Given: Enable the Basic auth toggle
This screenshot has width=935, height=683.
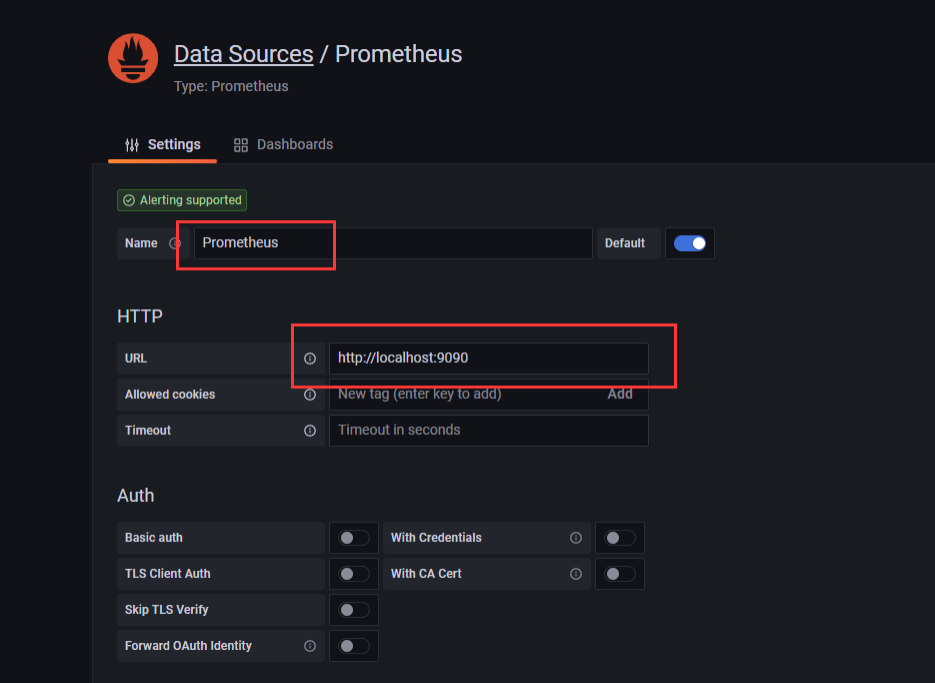Looking at the screenshot, I should pyautogui.click(x=354, y=538).
